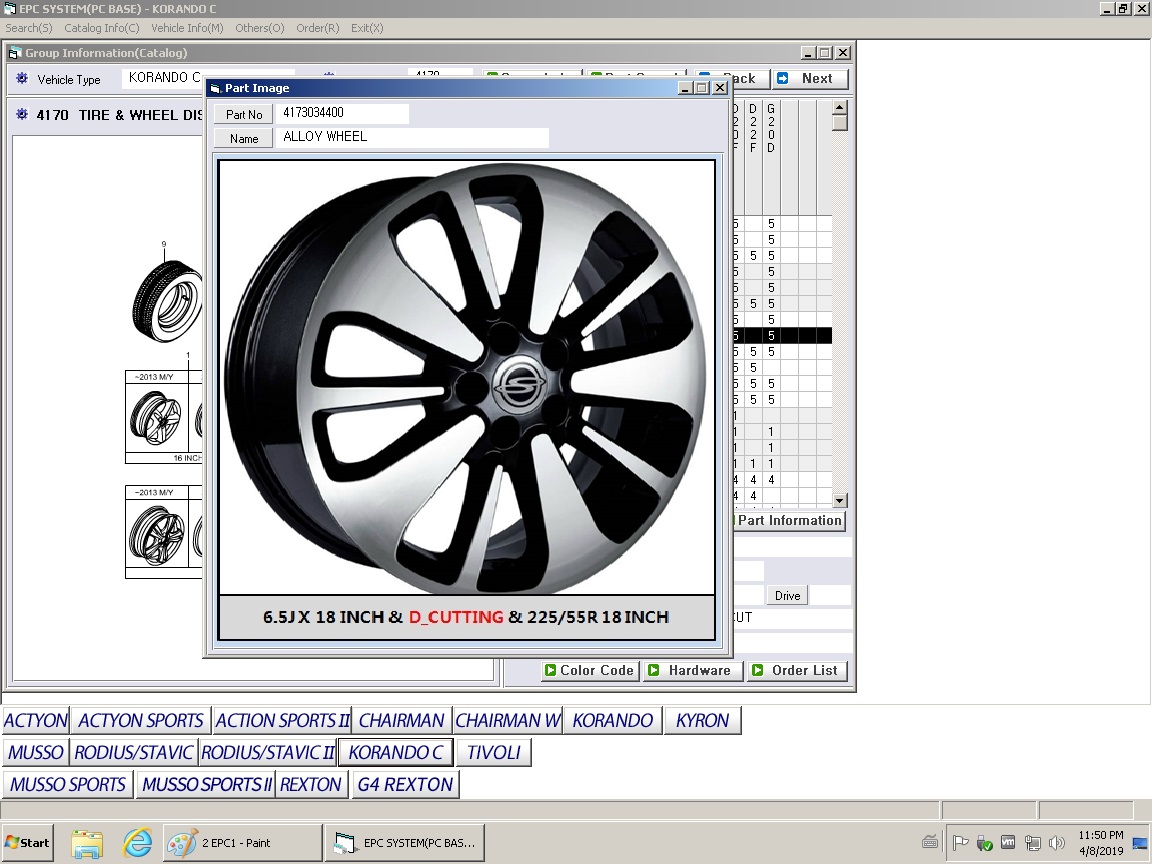Click Part Image window title icon
The width and height of the screenshot is (1152, 864).
tap(216, 88)
